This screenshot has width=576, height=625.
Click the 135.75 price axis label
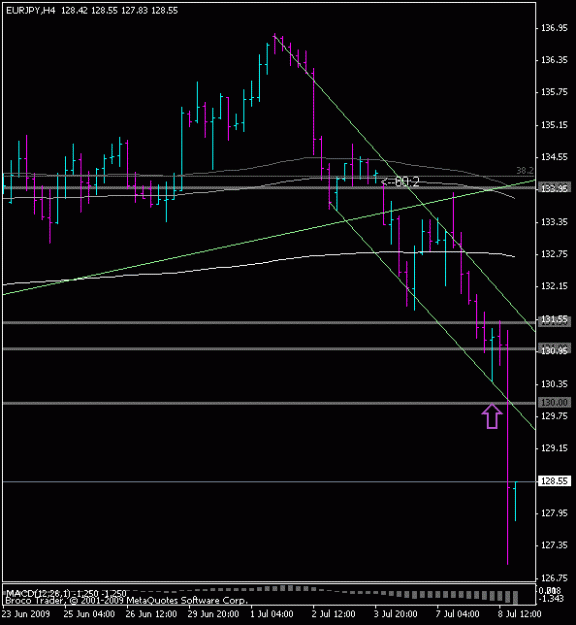point(554,92)
